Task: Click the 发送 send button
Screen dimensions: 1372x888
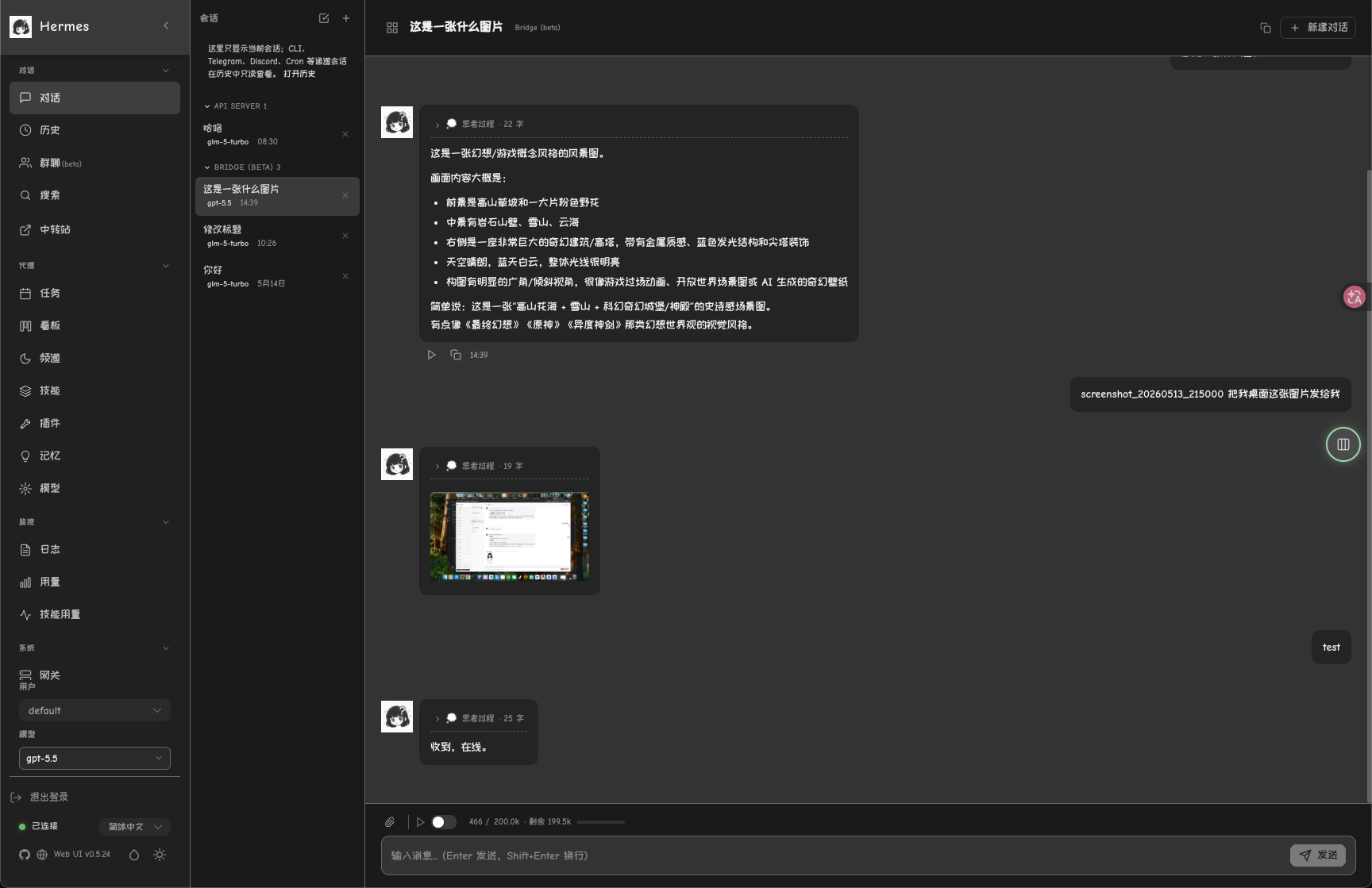Action: pos(1318,855)
